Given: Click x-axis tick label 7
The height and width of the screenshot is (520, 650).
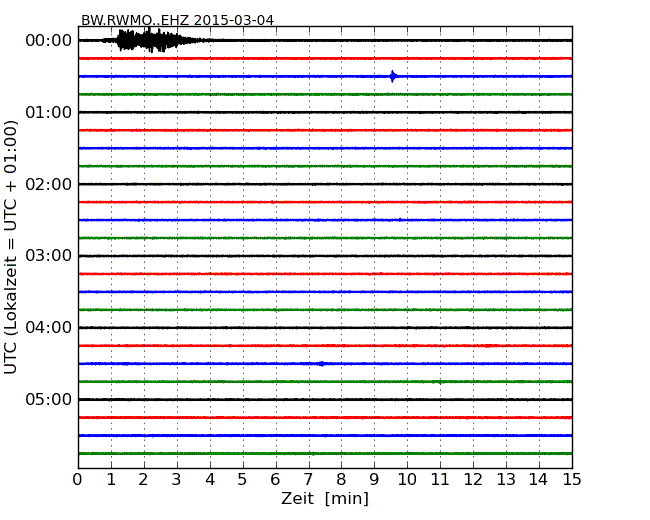Looking at the screenshot, I should (308, 480).
